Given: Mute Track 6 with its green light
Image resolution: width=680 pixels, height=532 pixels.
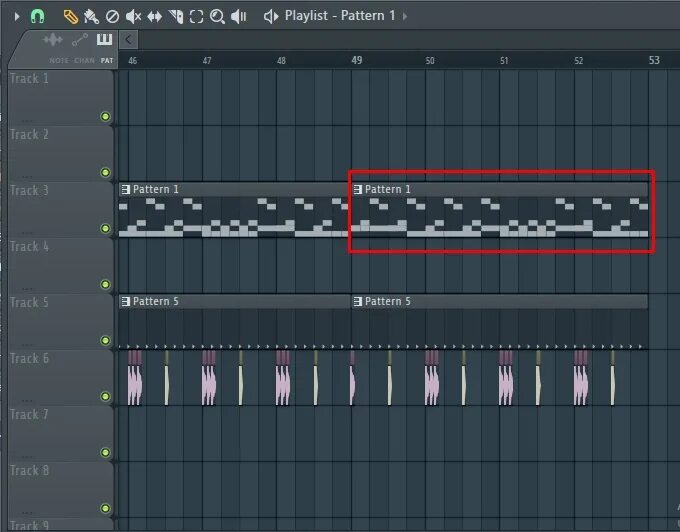Looking at the screenshot, I should tap(105, 396).
